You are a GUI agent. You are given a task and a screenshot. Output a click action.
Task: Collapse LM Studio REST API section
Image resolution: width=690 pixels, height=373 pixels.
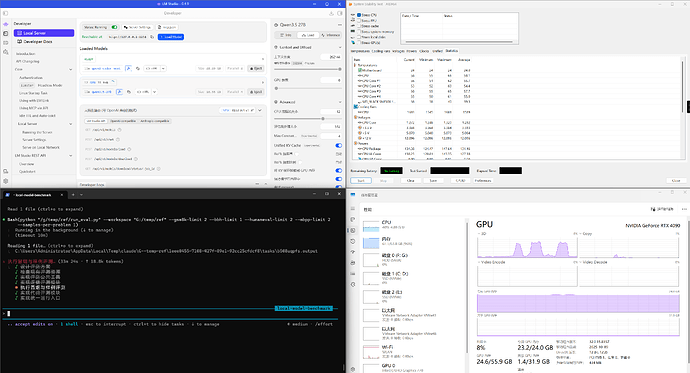click(x=70, y=156)
